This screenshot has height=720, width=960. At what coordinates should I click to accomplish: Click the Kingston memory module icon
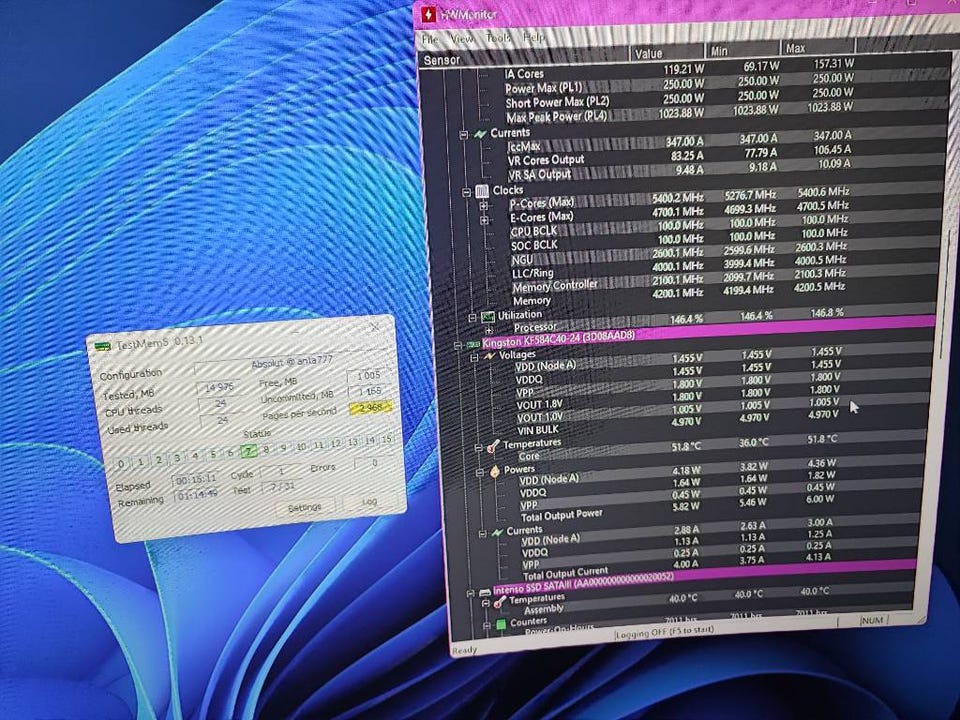(473, 345)
